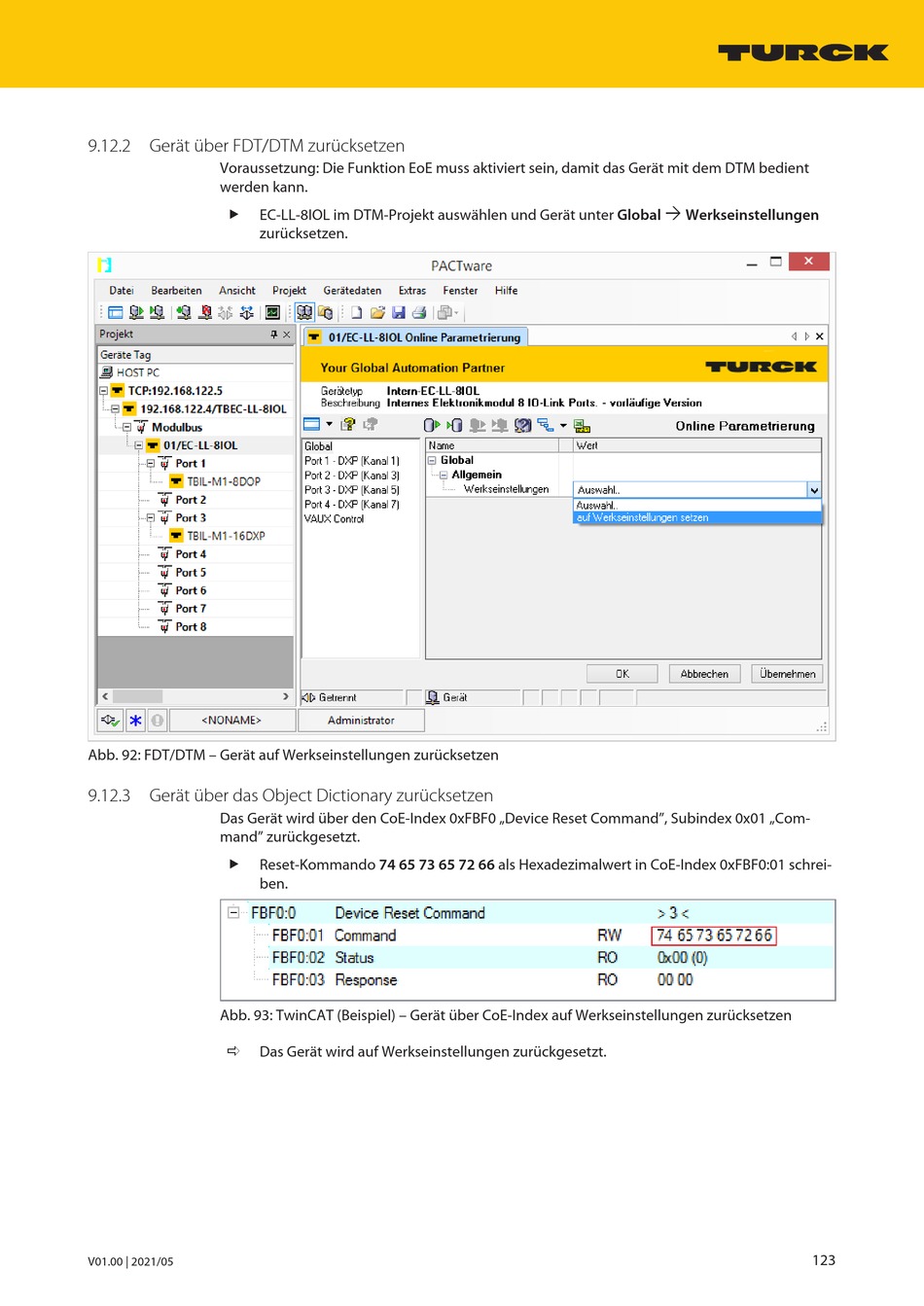Open the layout view dropdown arrow
The height and width of the screenshot is (1306, 924).
tap(329, 425)
